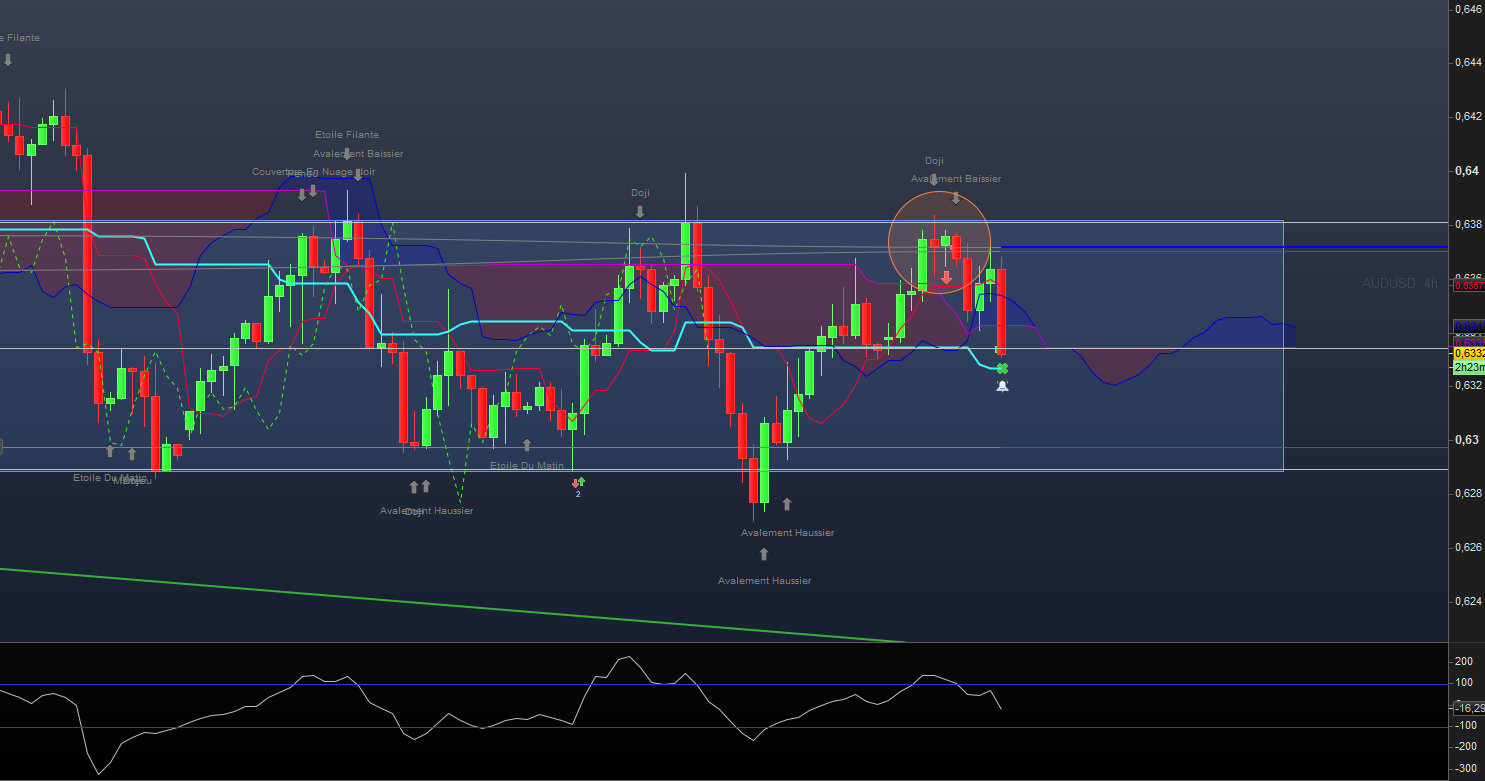Click the Avalement Baissier label near orange circle
This screenshot has width=1485, height=781.
955,179
